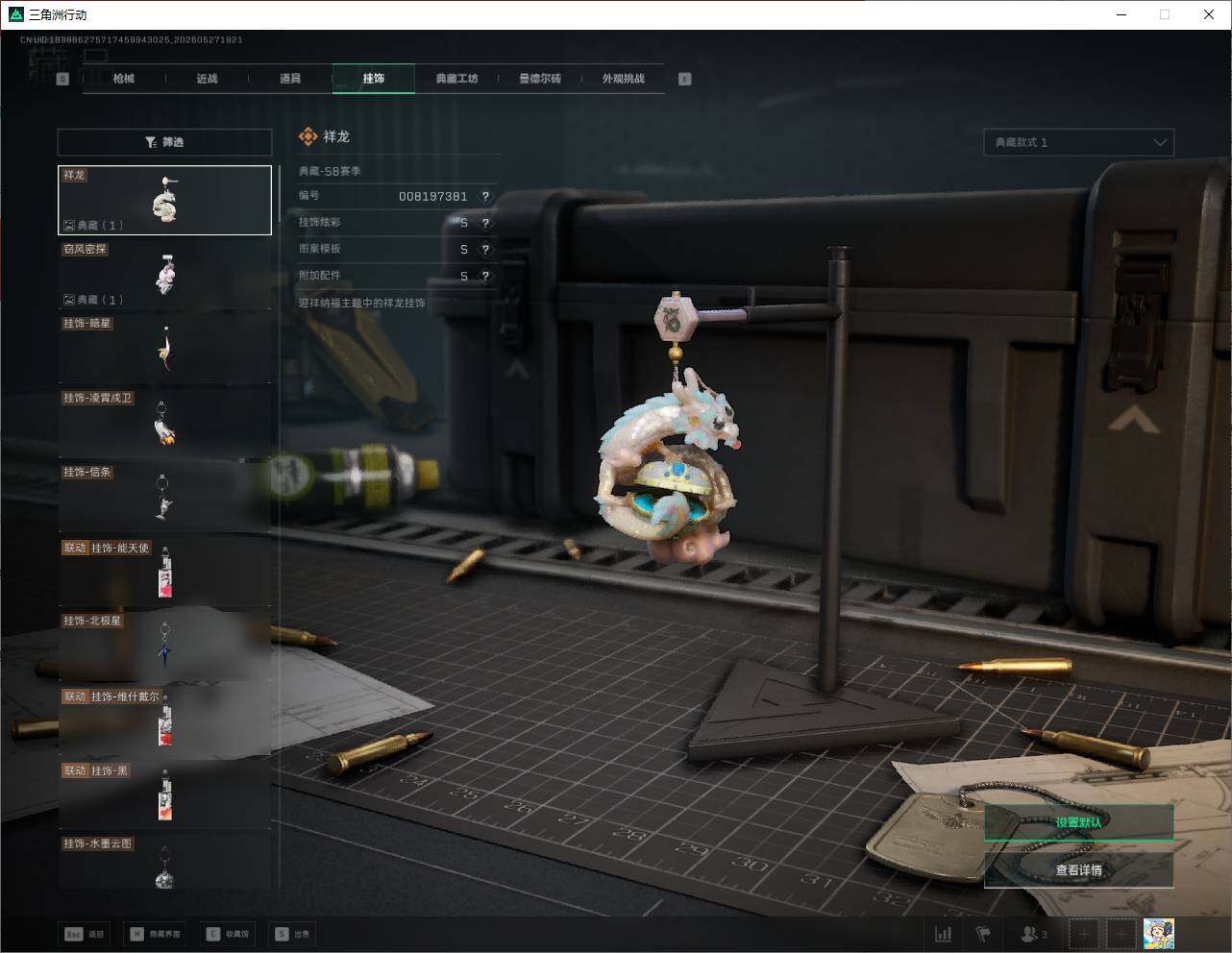
Task: Switch to the 曼德尔砖 tab
Action: tap(540, 79)
